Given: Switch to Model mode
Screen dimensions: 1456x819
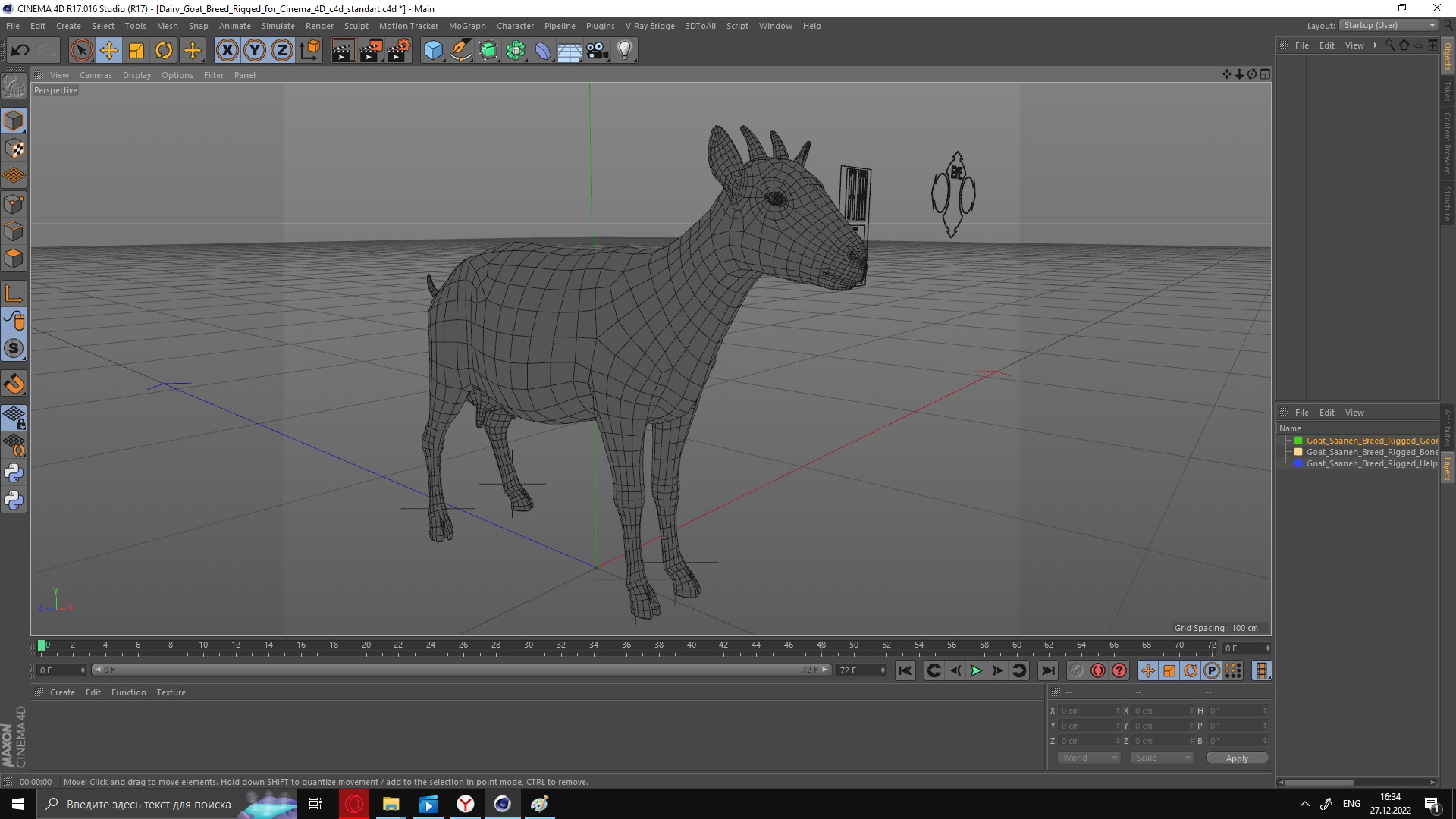Looking at the screenshot, I should tap(14, 121).
